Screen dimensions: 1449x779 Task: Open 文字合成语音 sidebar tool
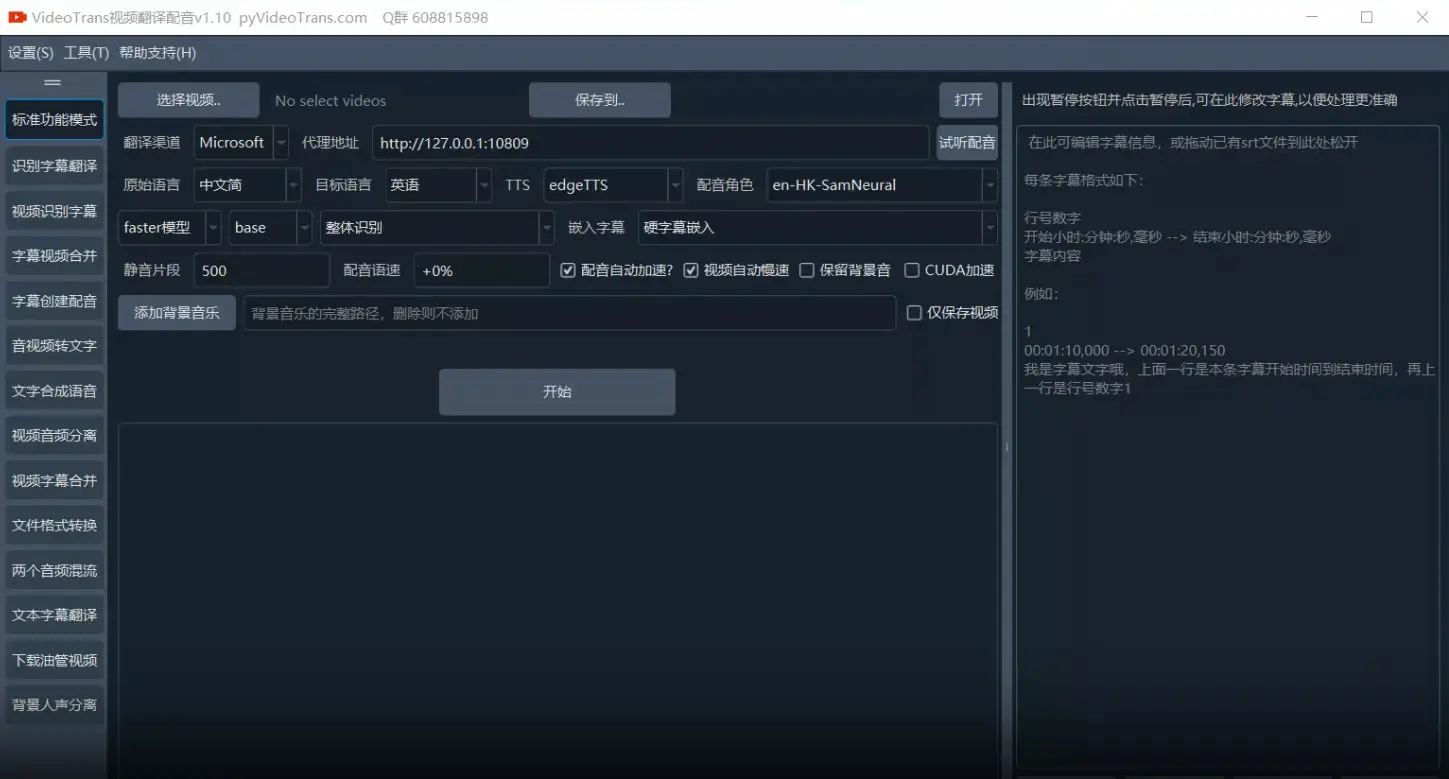54,391
